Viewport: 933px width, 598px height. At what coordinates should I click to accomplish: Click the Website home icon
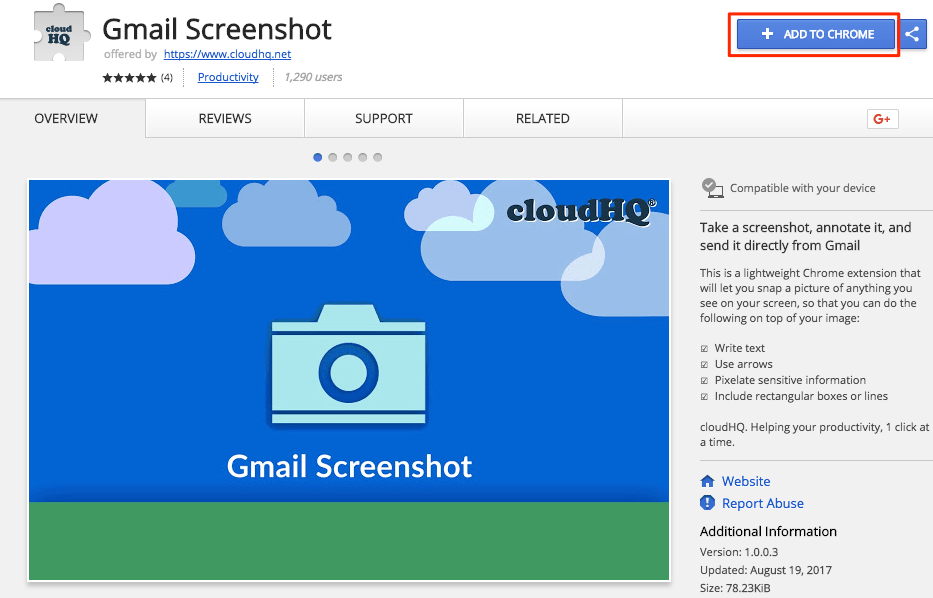pos(707,481)
